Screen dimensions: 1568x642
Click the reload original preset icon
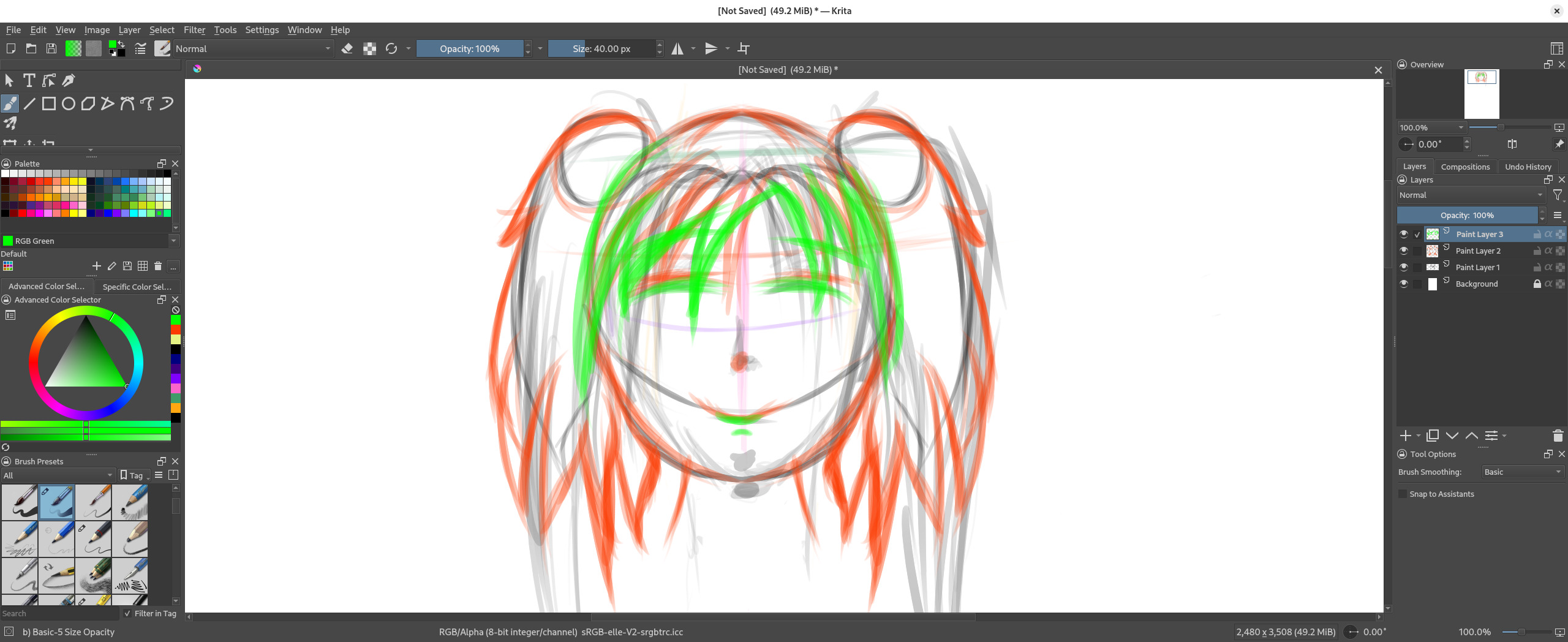click(x=391, y=48)
